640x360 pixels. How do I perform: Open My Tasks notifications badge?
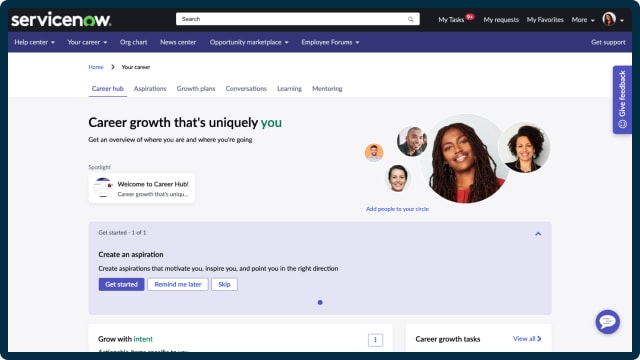[470, 17]
